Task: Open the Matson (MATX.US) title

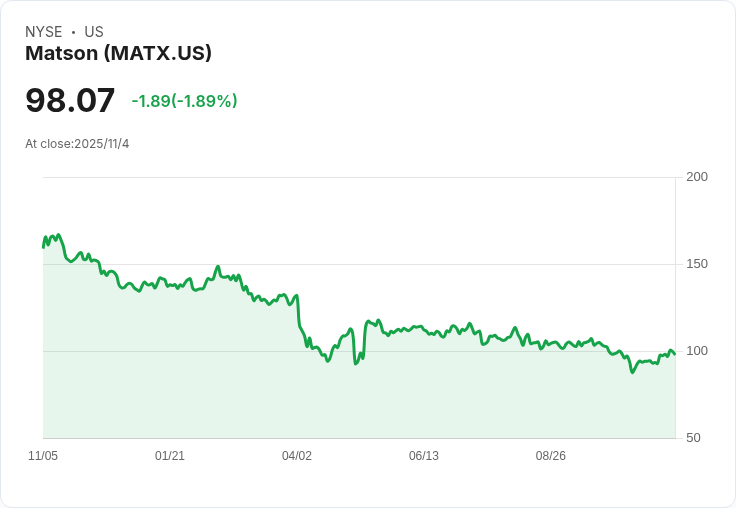Action: click(x=118, y=54)
